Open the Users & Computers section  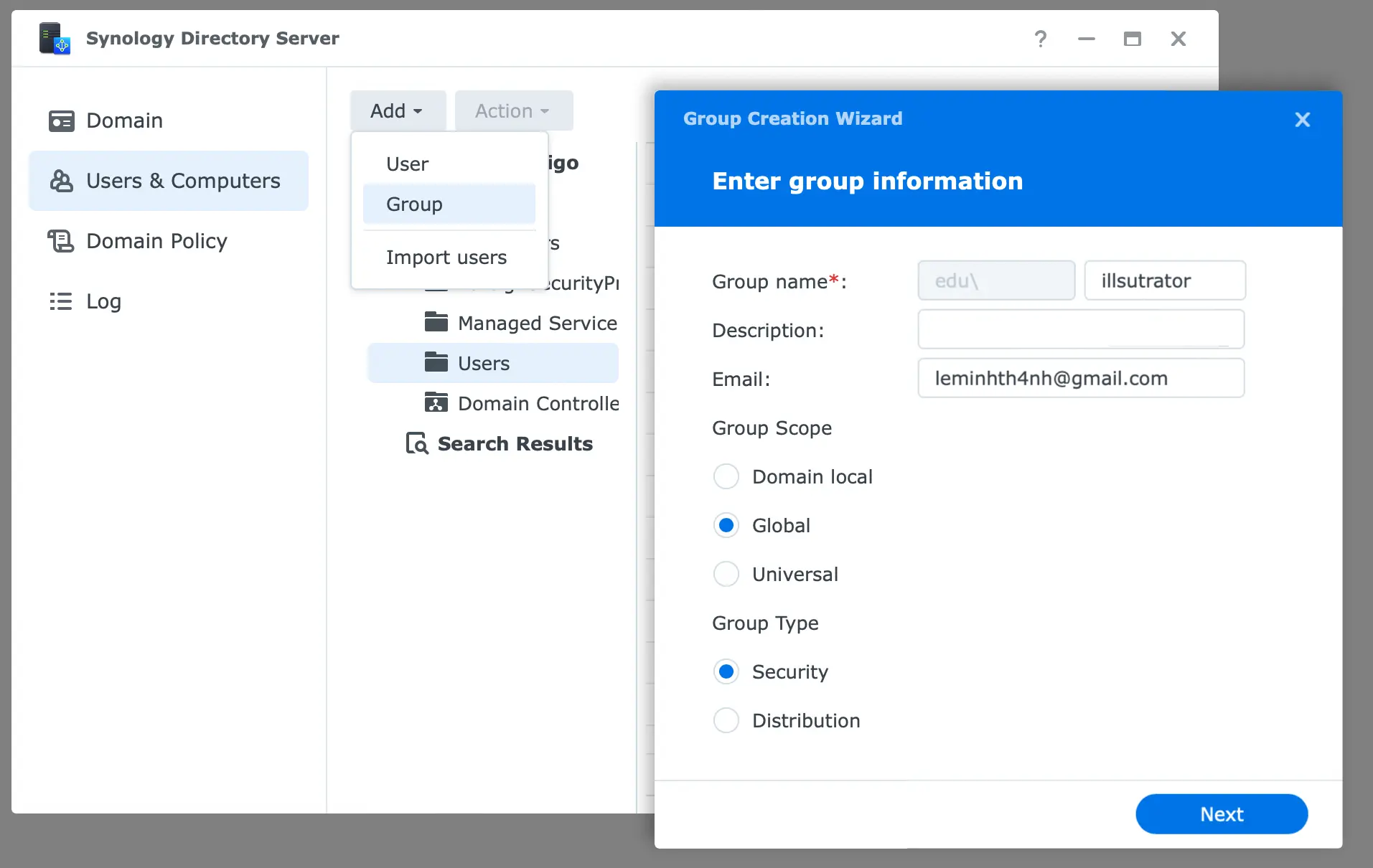click(x=169, y=181)
